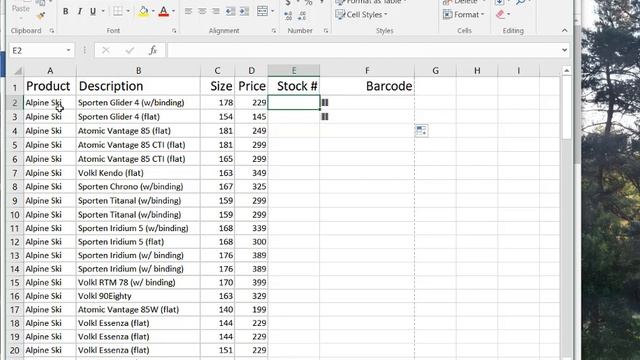Open the fill options icon in column G
The image size is (640, 360).
[421, 131]
